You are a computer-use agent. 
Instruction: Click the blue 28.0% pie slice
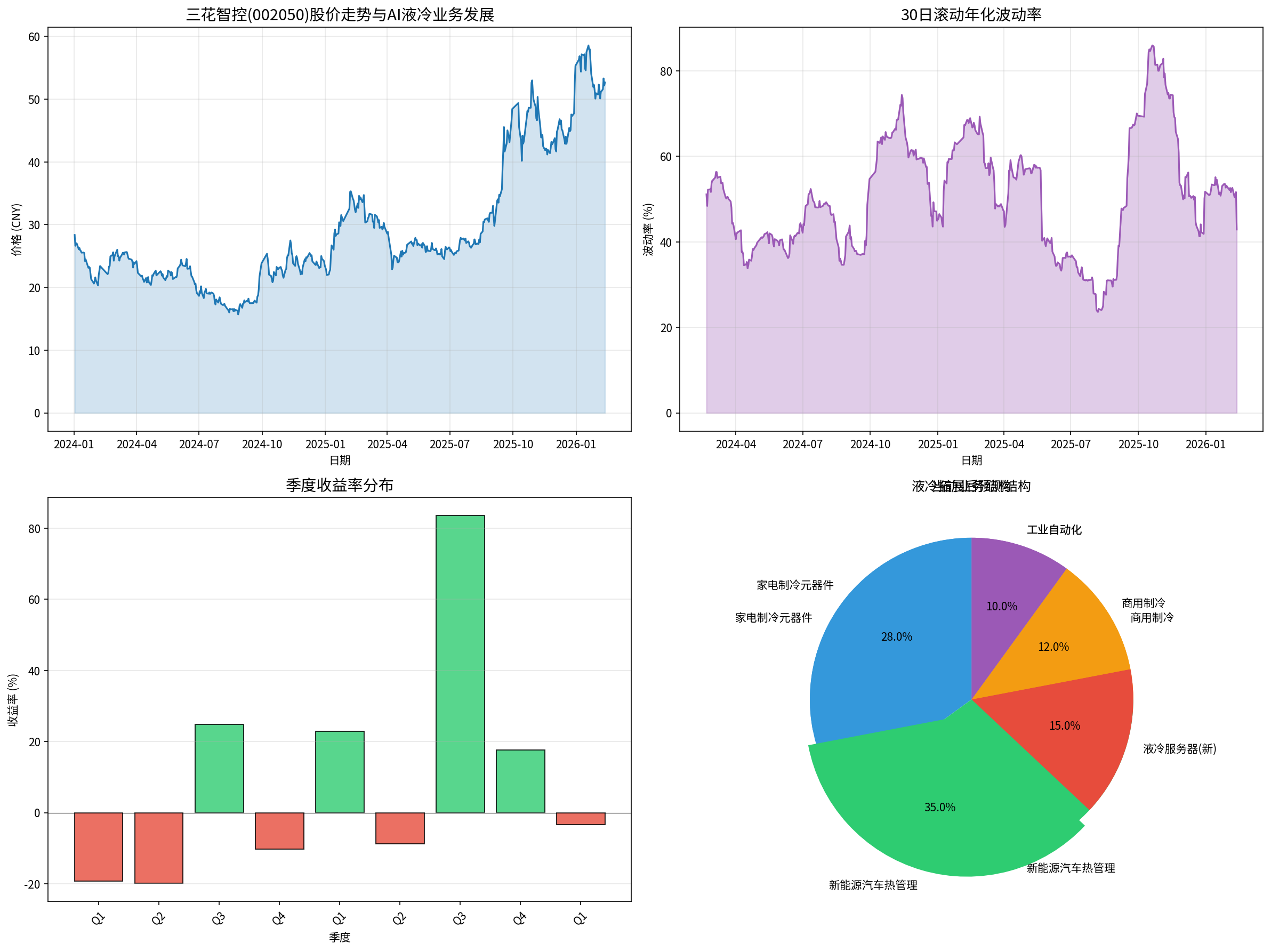pyautogui.click(x=896, y=637)
